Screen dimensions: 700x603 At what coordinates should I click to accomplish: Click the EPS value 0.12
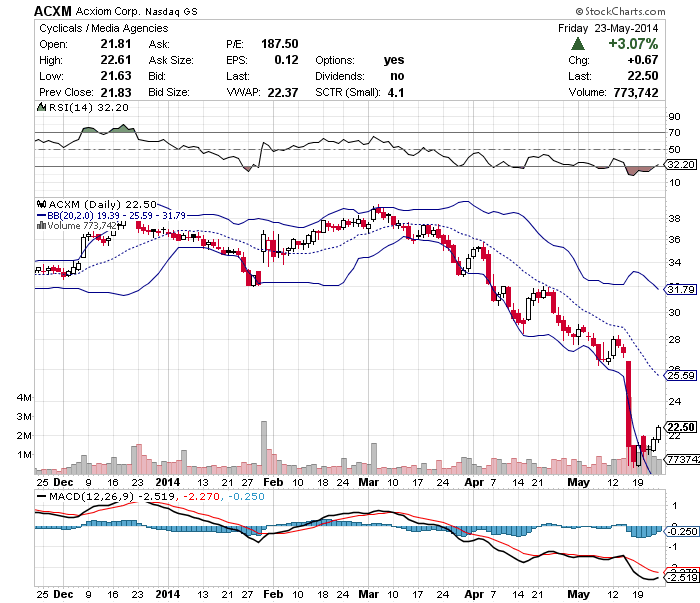286,60
